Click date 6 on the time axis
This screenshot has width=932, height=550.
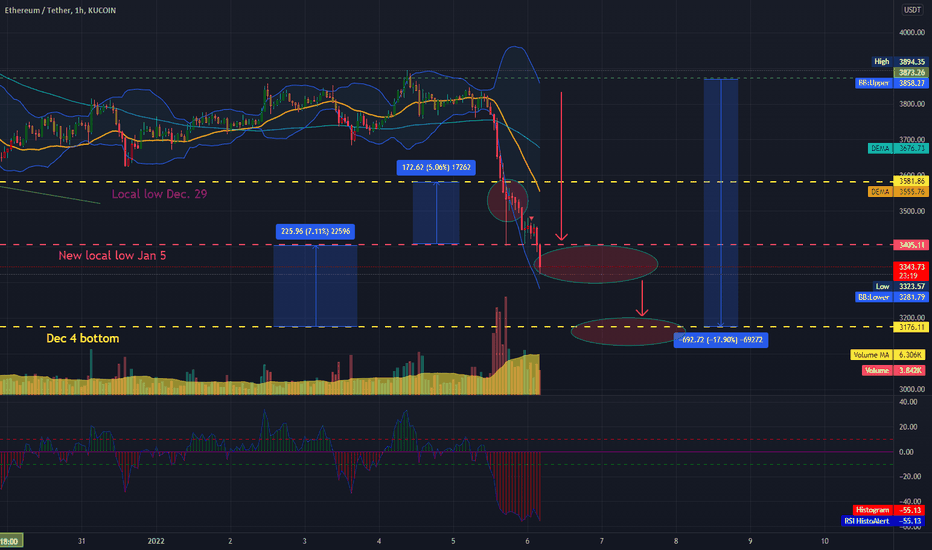coord(527,541)
